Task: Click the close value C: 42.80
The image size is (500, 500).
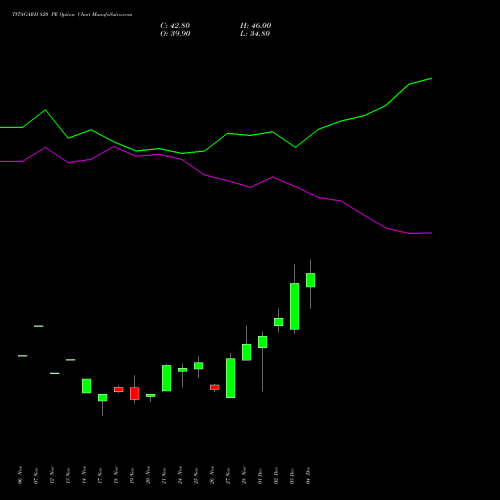Action: coord(175,26)
